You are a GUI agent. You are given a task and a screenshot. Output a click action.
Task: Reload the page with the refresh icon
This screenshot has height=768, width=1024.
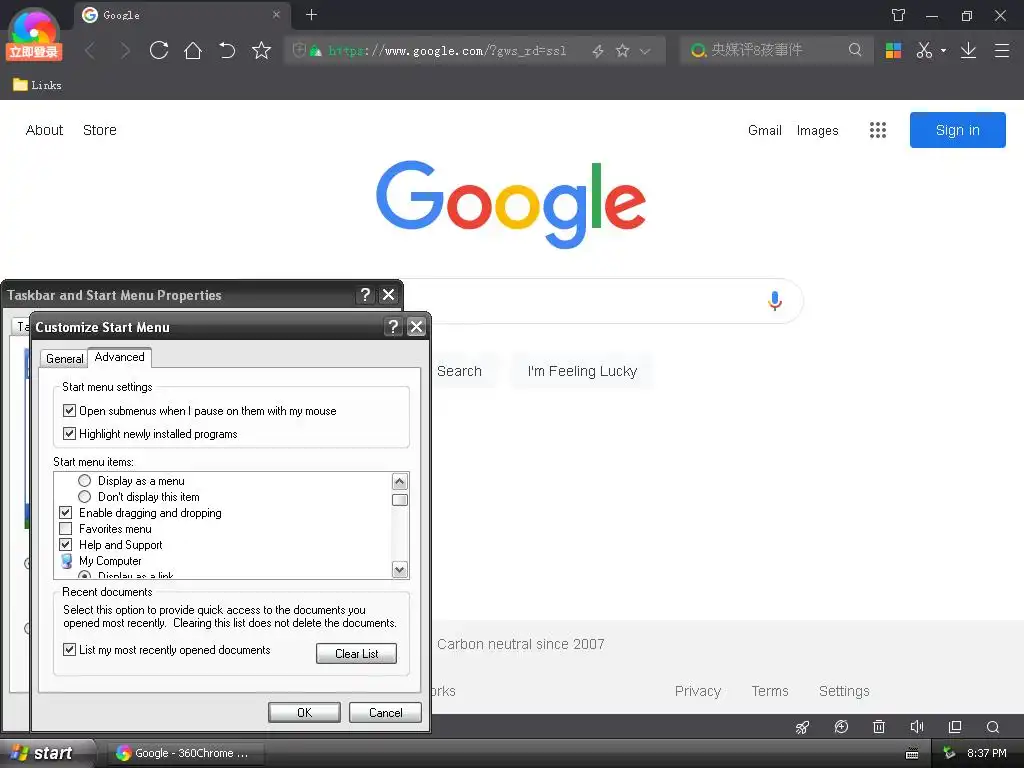click(x=159, y=50)
